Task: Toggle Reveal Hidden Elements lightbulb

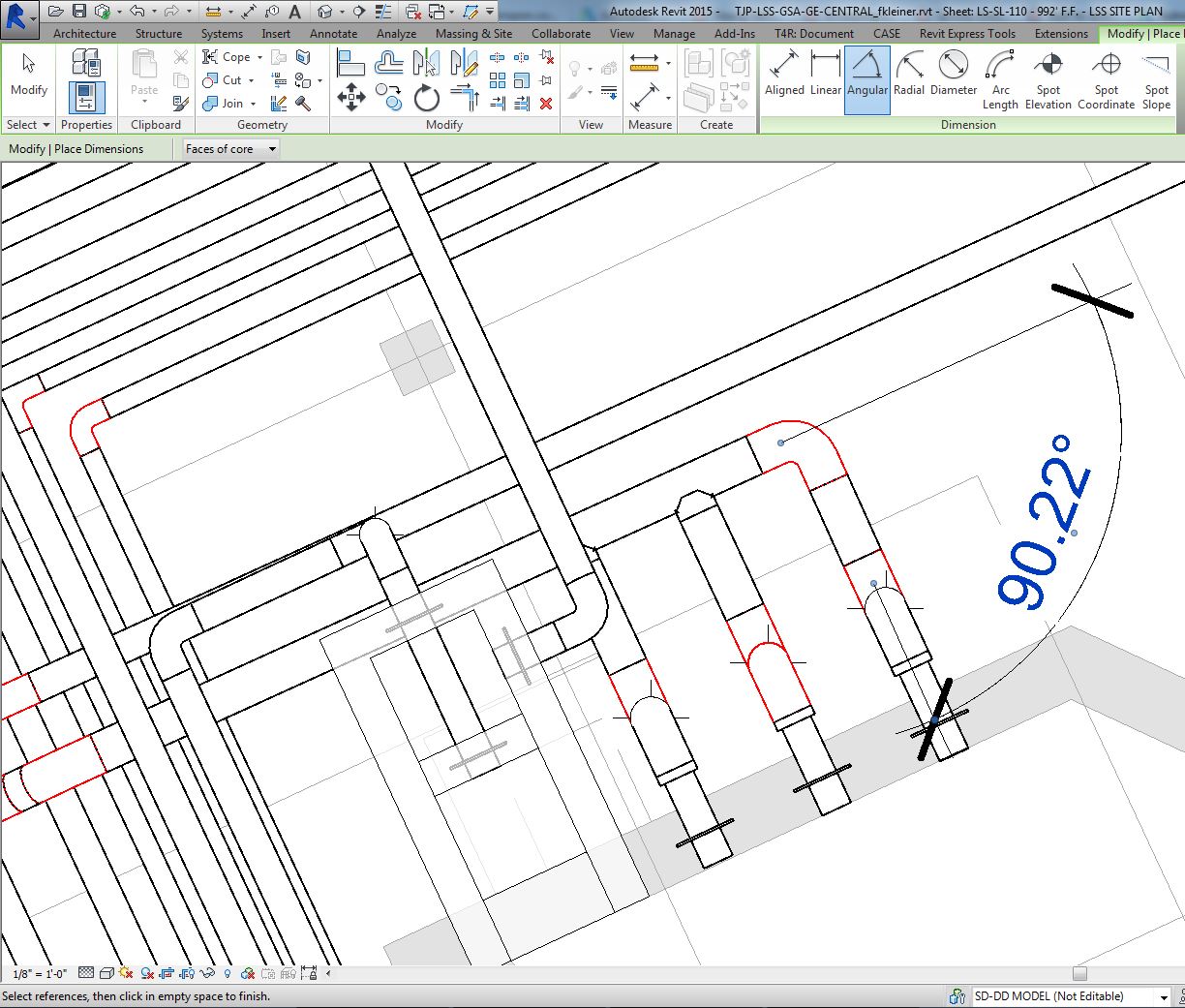Action: pos(228,972)
